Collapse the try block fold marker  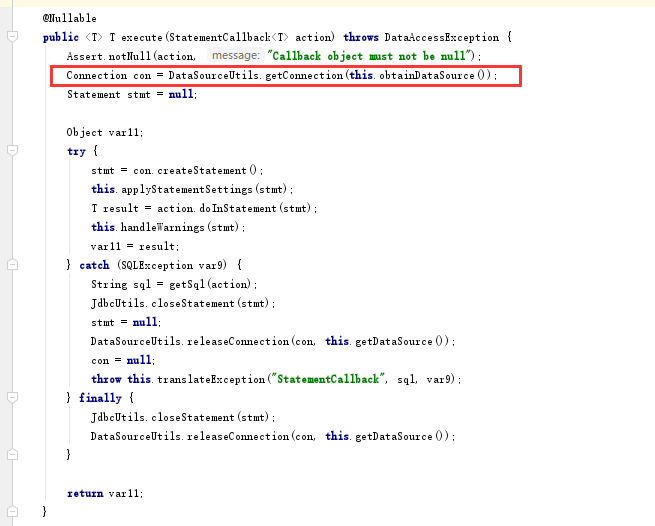(13, 150)
